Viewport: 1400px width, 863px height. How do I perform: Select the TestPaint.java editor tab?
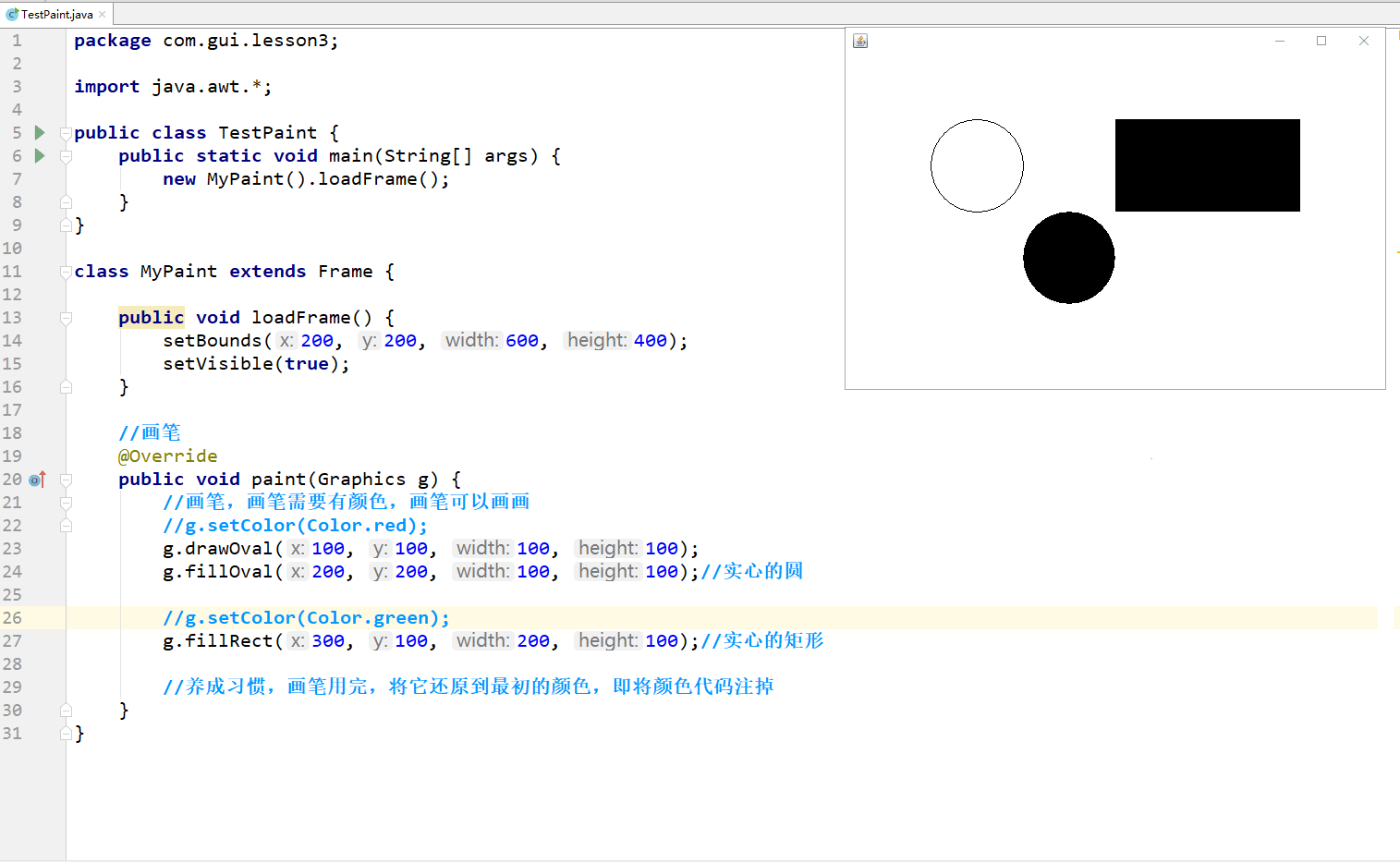pyautogui.click(x=56, y=14)
